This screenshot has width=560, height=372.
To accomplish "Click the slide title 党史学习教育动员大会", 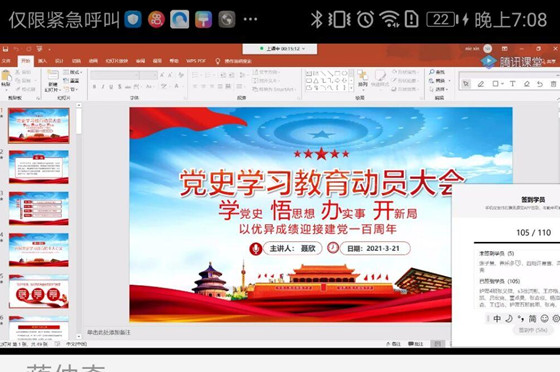I will click(x=321, y=183).
